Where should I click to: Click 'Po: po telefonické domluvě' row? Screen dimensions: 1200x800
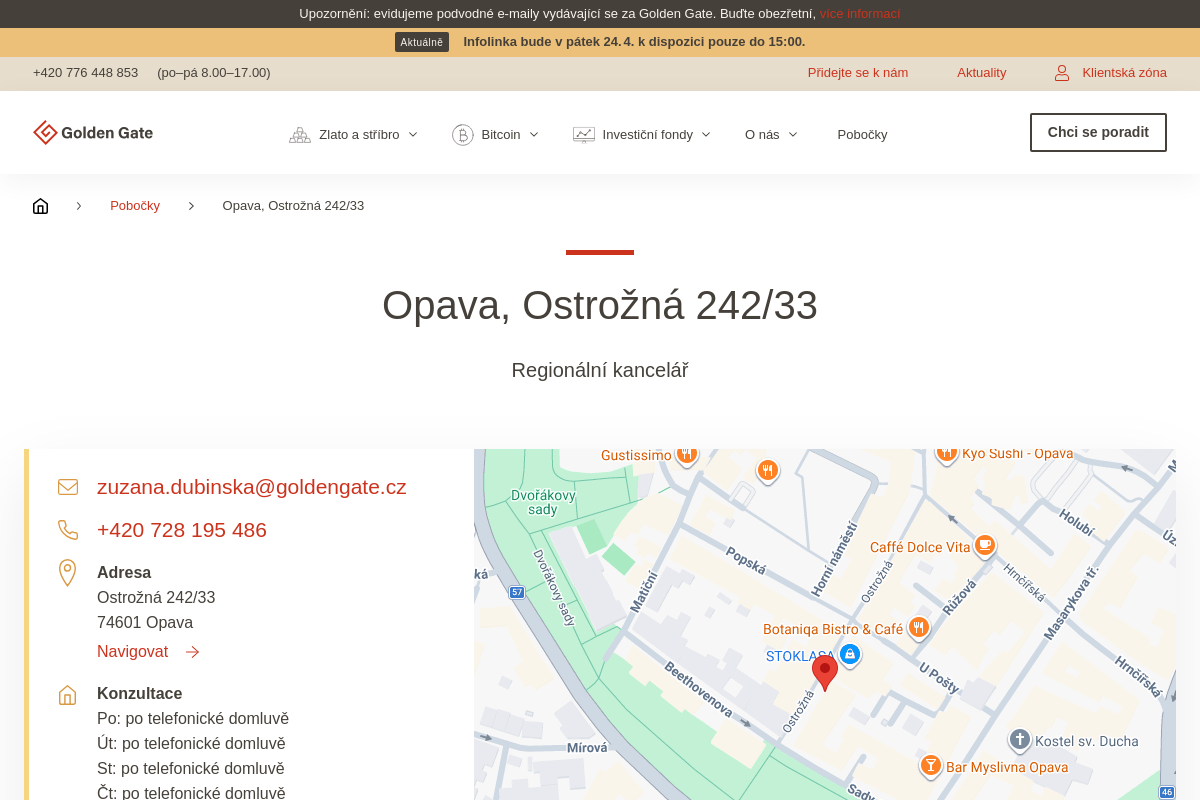(x=193, y=719)
